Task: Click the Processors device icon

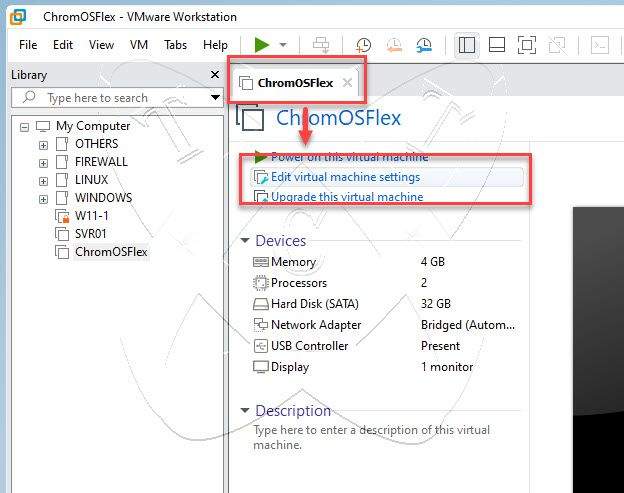Action: [261, 283]
